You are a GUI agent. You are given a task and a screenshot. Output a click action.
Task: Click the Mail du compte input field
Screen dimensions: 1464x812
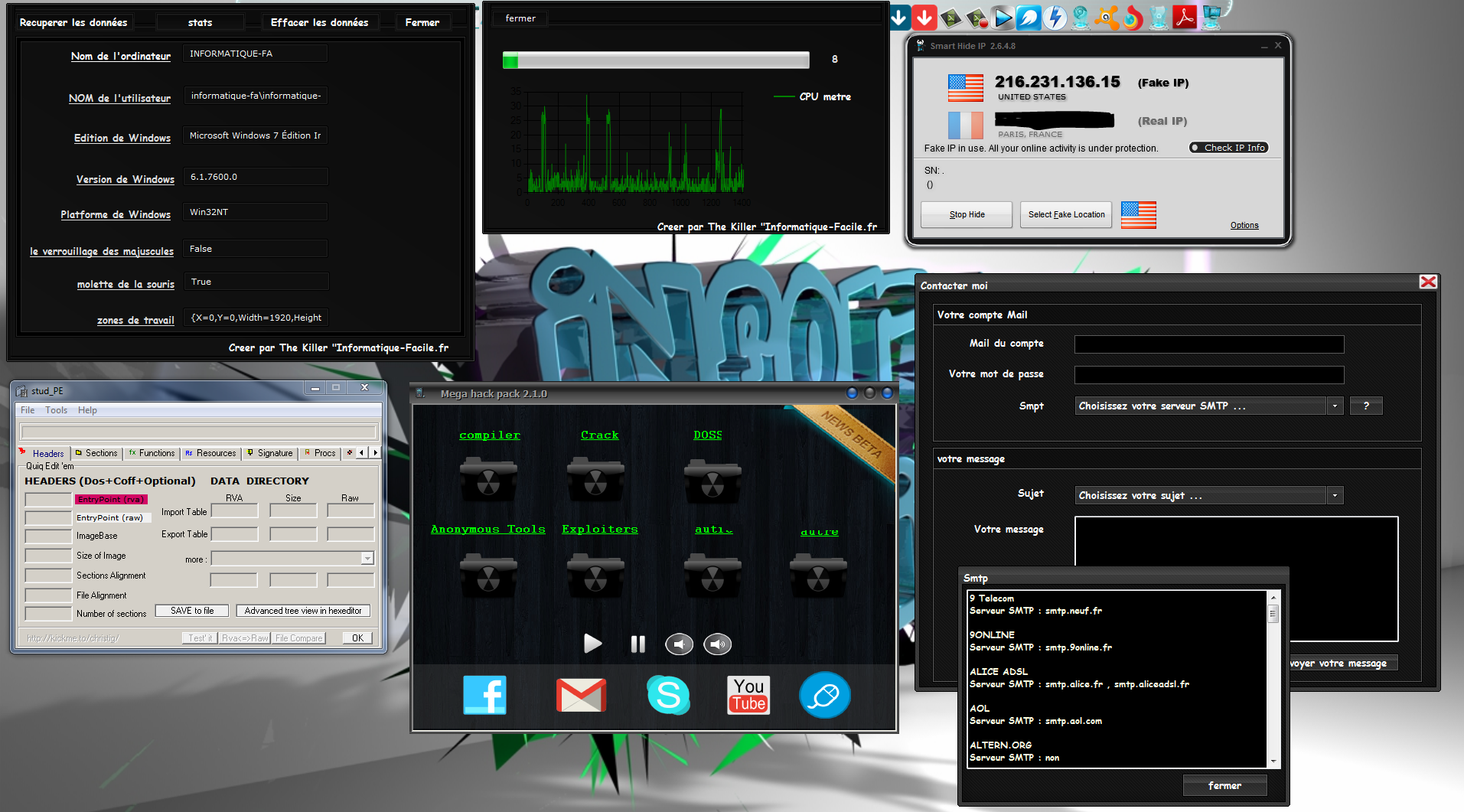(x=1209, y=344)
